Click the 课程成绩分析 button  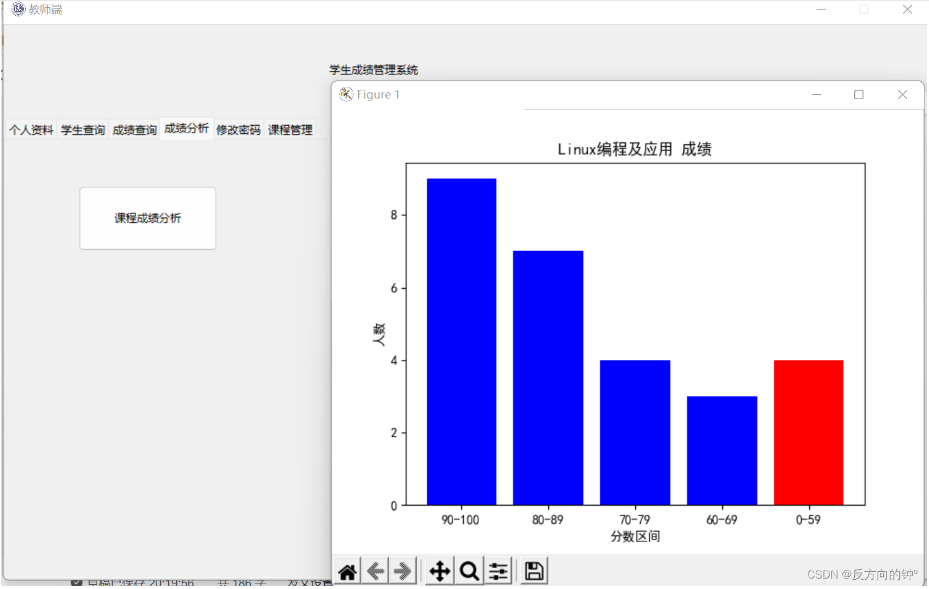click(x=148, y=218)
